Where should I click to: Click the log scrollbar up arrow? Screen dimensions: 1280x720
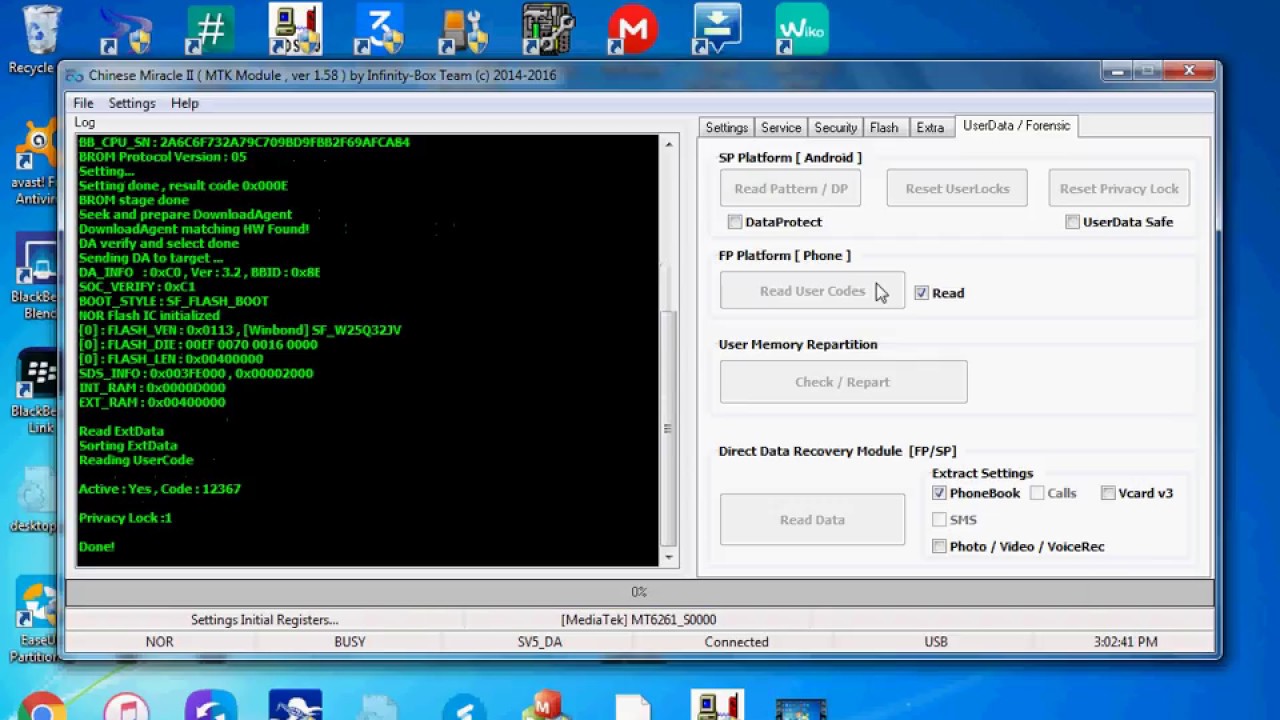[668, 145]
